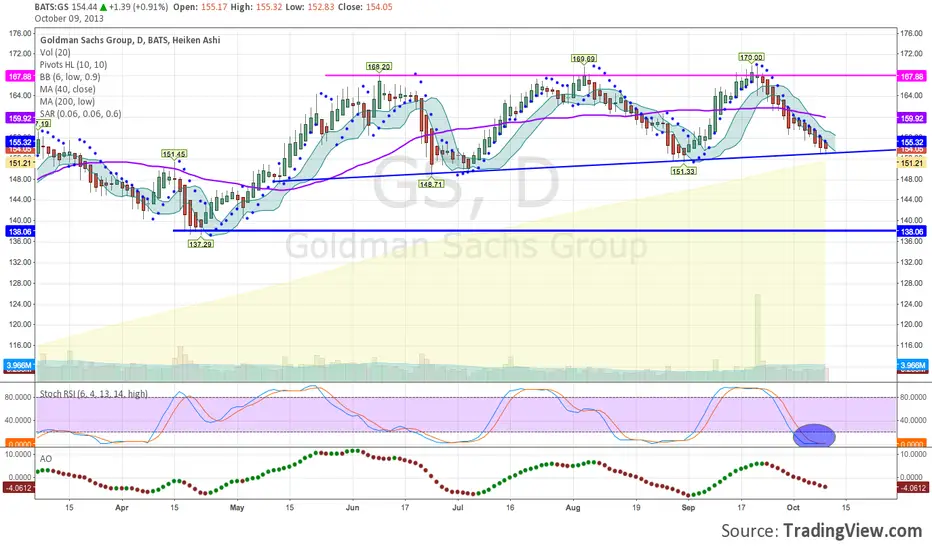Image resolution: width=932 pixels, height=550 pixels.
Task: Click the BB (6, low, 0.9) indicator label
Action: pyautogui.click(x=70, y=77)
